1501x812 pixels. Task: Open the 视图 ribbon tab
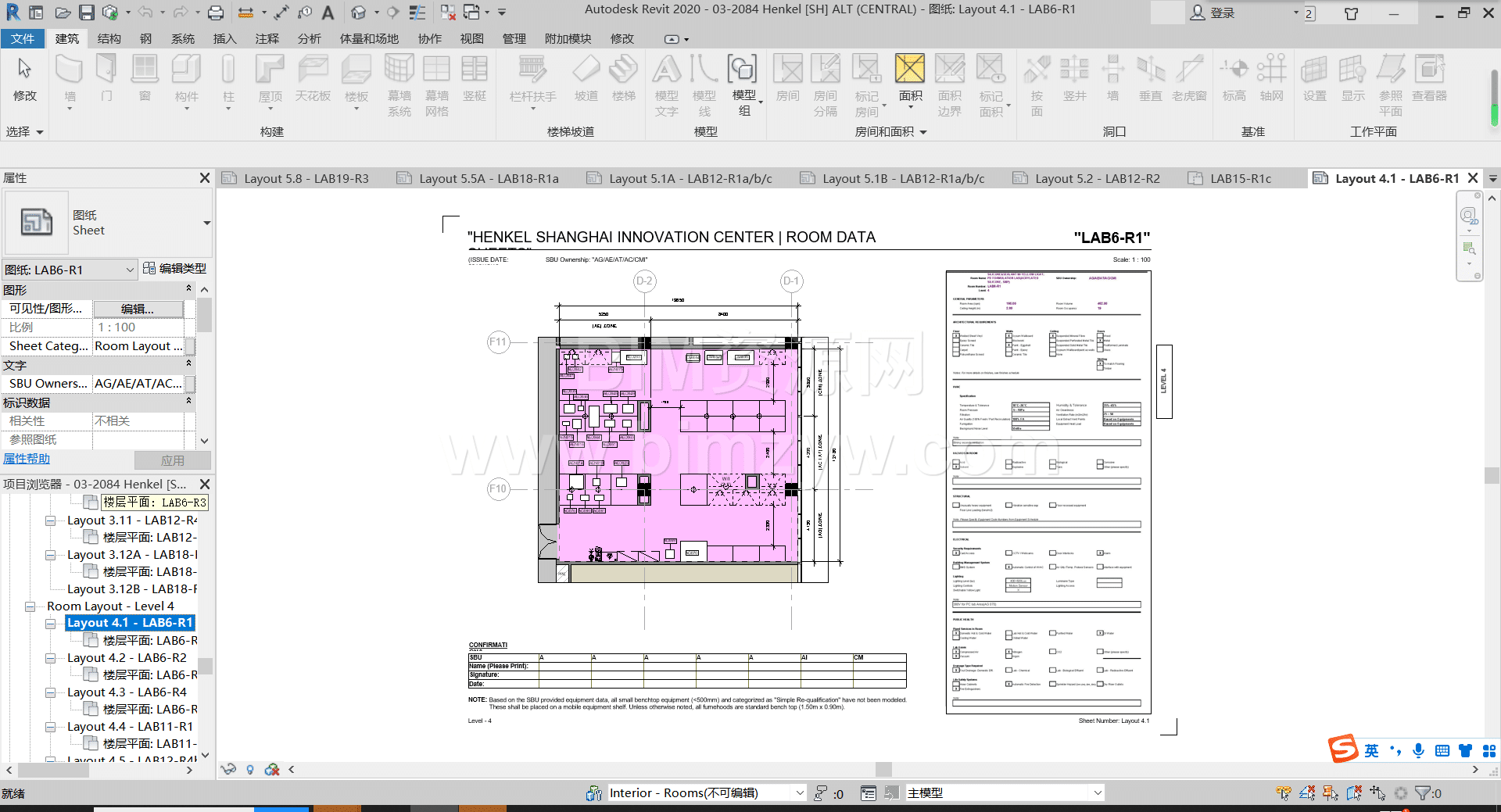(x=472, y=38)
